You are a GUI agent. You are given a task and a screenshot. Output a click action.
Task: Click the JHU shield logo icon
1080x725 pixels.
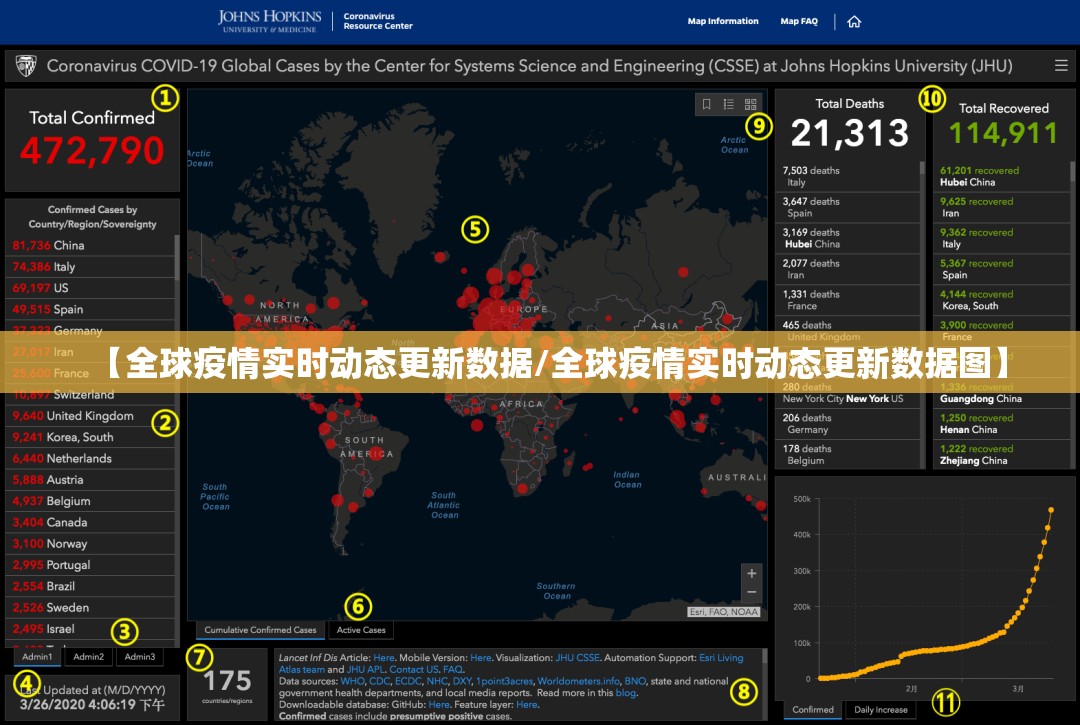pos(26,66)
